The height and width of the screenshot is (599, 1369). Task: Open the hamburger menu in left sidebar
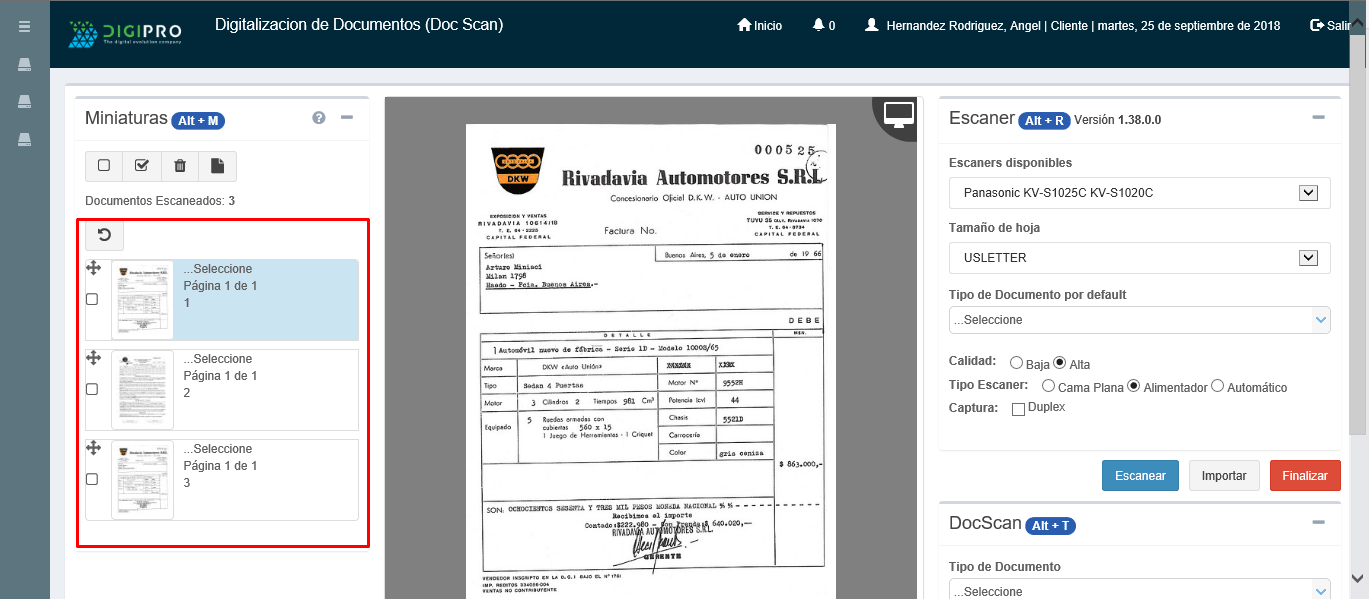[25, 27]
